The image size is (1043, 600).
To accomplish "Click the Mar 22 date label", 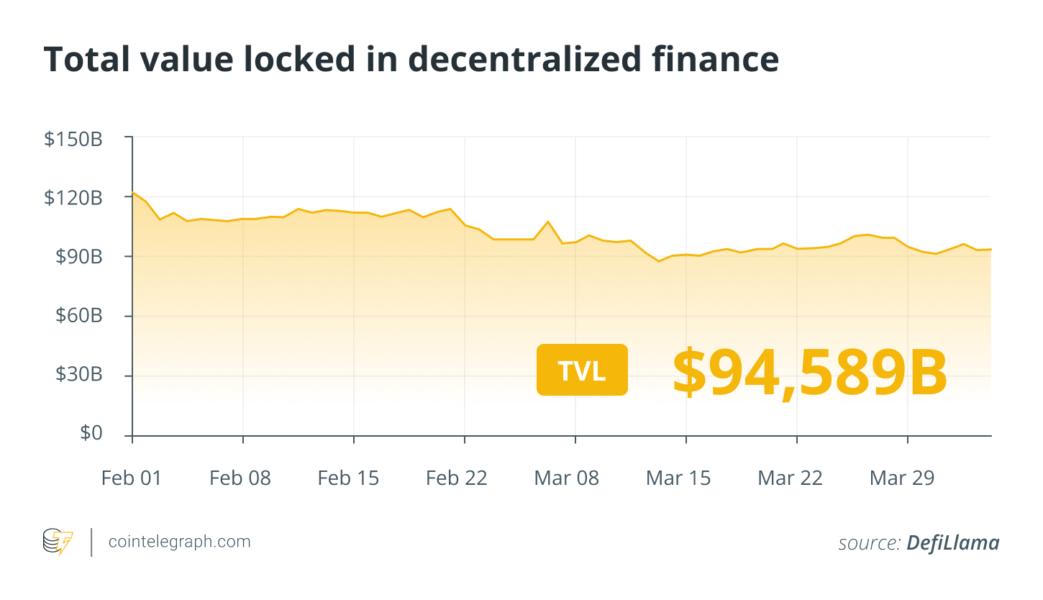I will [x=789, y=478].
